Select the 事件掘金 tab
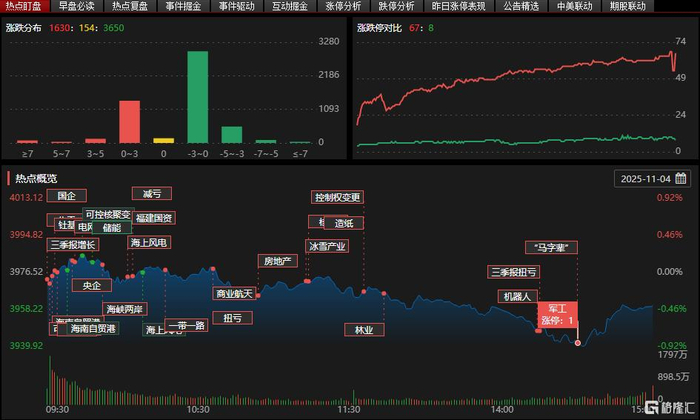The width and height of the screenshot is (700, 420). (x=183, y=6)
